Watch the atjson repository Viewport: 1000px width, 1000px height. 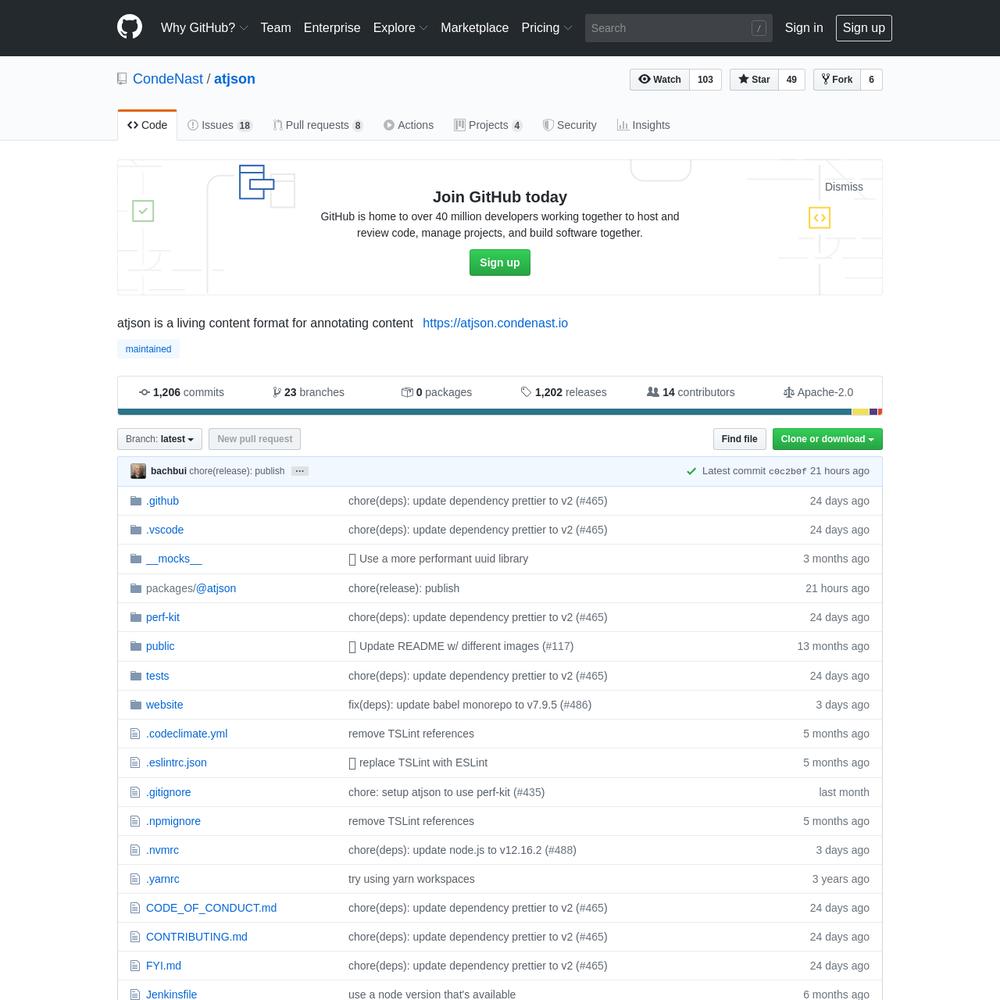[x=659, y=79]
